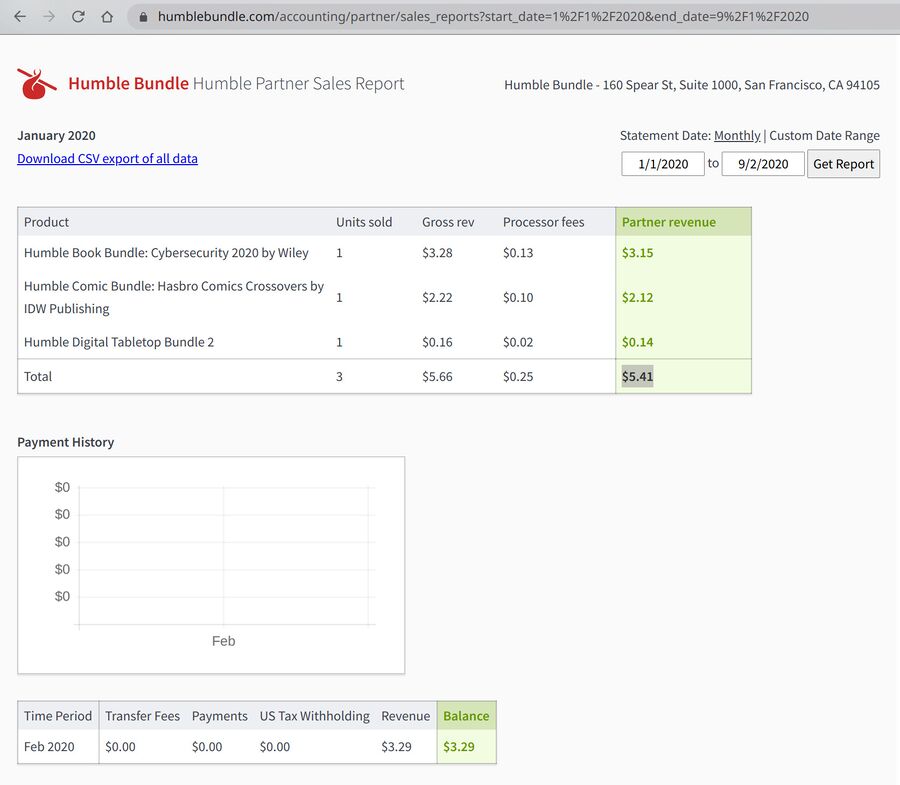Click the $3.28 gross revenue value
This screenshot has width=900, height=785.
(x=437, y=252)
